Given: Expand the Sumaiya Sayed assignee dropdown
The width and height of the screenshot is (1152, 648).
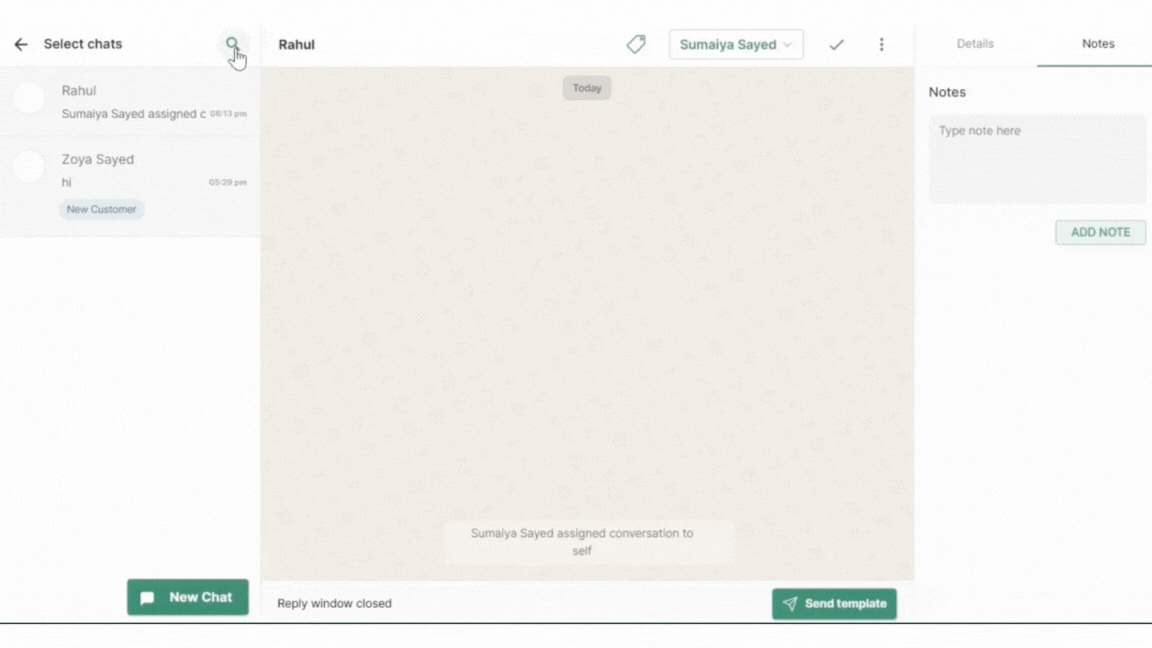Looking at the screenshot, I should 735,44.
